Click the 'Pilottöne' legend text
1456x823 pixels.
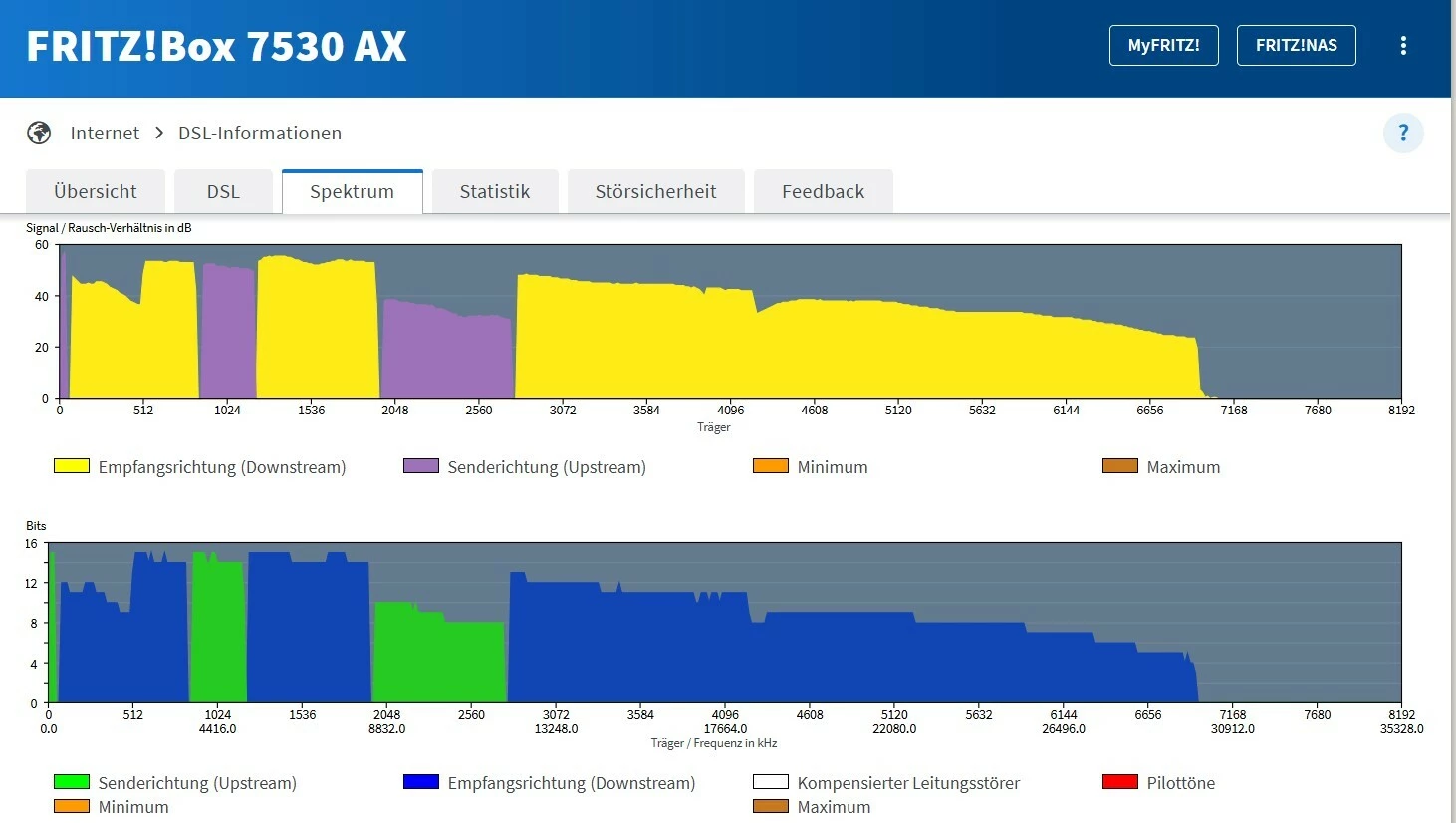pos(1181,783)
